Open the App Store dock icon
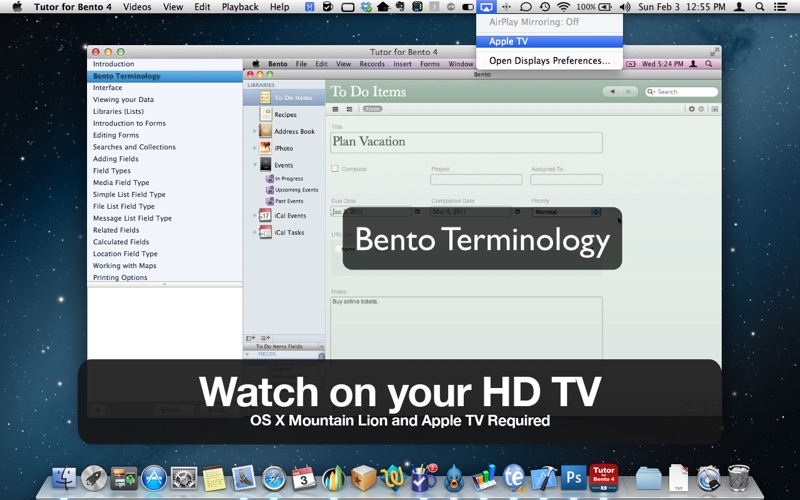 [154, 479]
